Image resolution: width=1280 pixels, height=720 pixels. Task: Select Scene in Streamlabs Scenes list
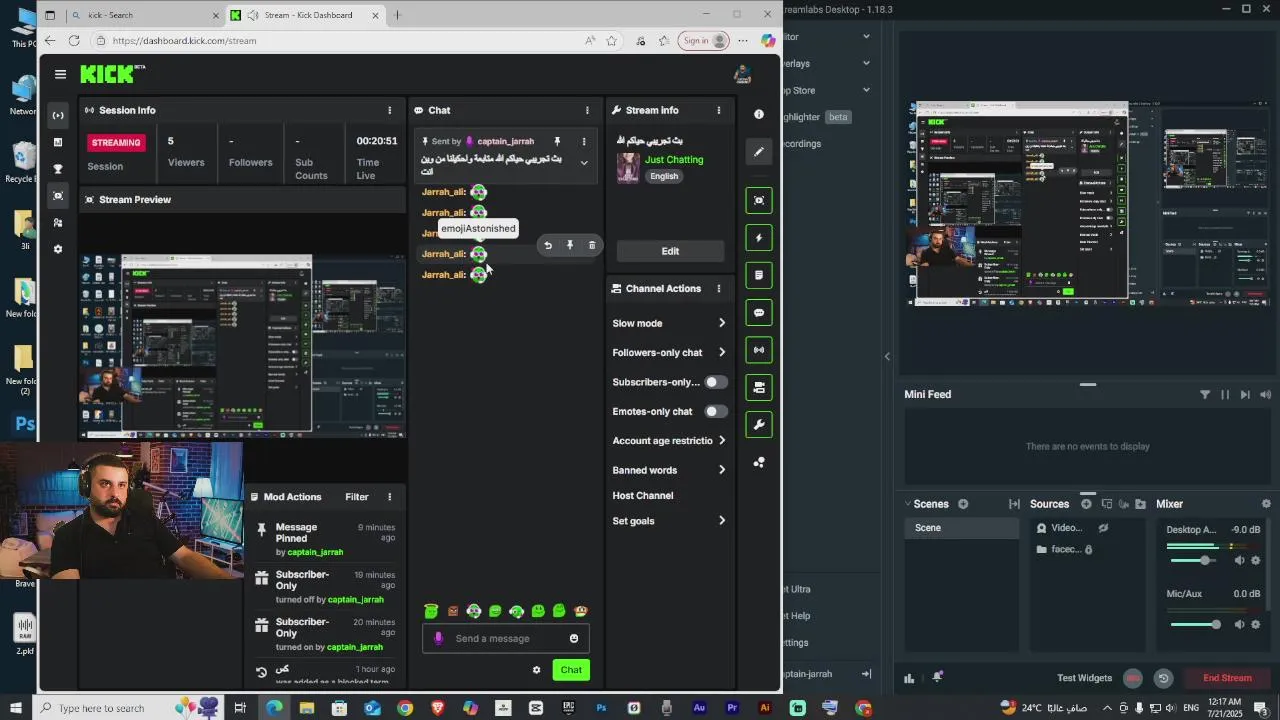point(960,528)
